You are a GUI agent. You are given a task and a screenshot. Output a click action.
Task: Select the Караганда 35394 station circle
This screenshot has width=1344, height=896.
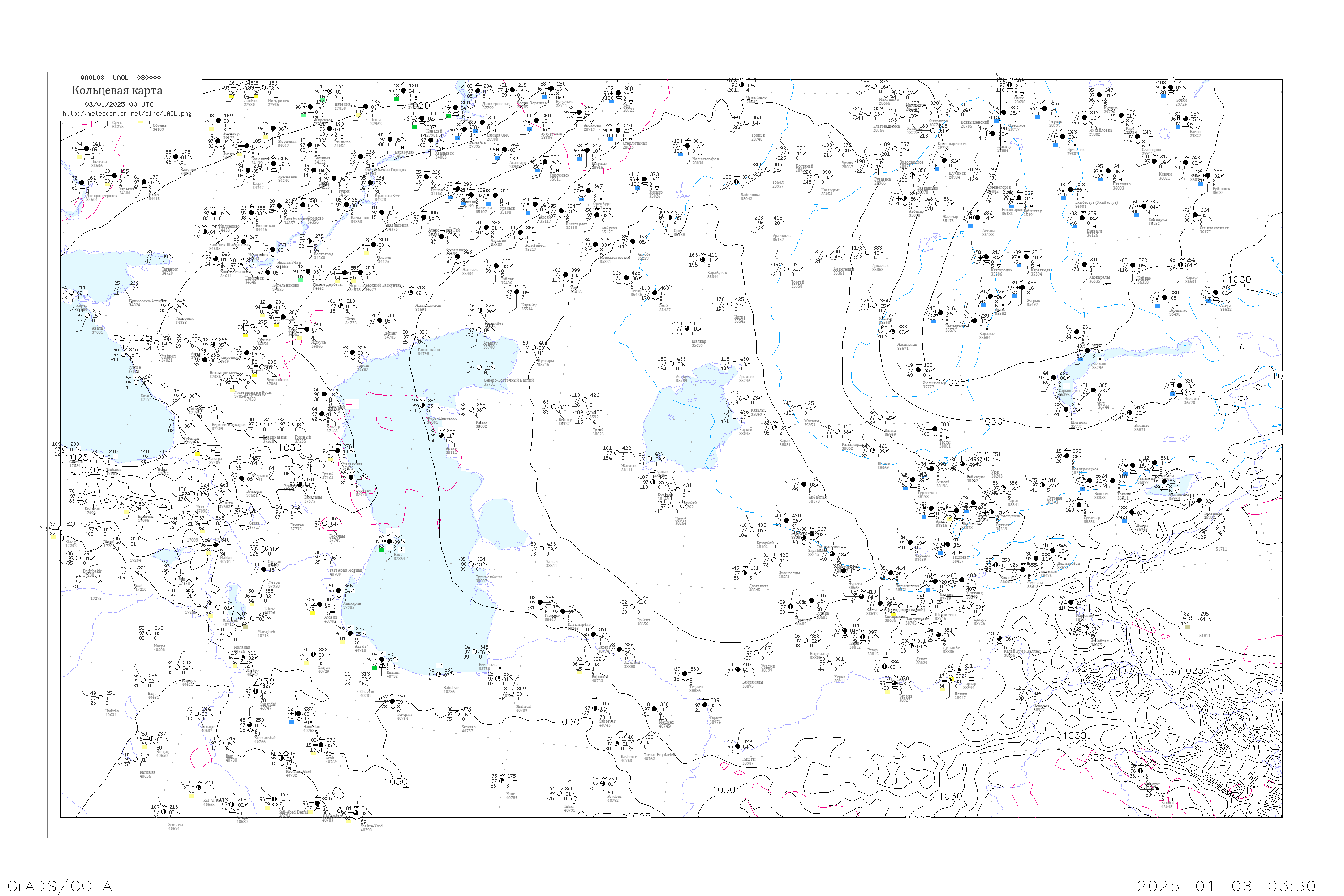point(1026,257)
